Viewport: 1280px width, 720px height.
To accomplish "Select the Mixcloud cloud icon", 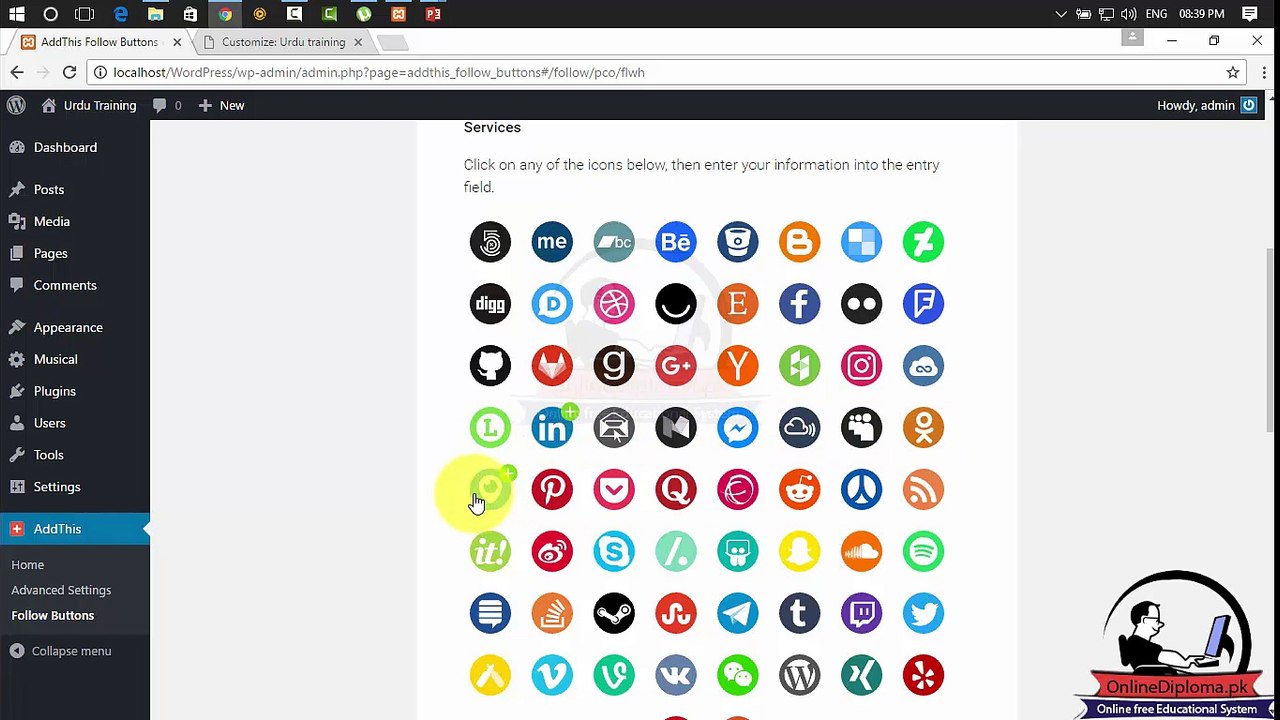I will coord(800,428).
